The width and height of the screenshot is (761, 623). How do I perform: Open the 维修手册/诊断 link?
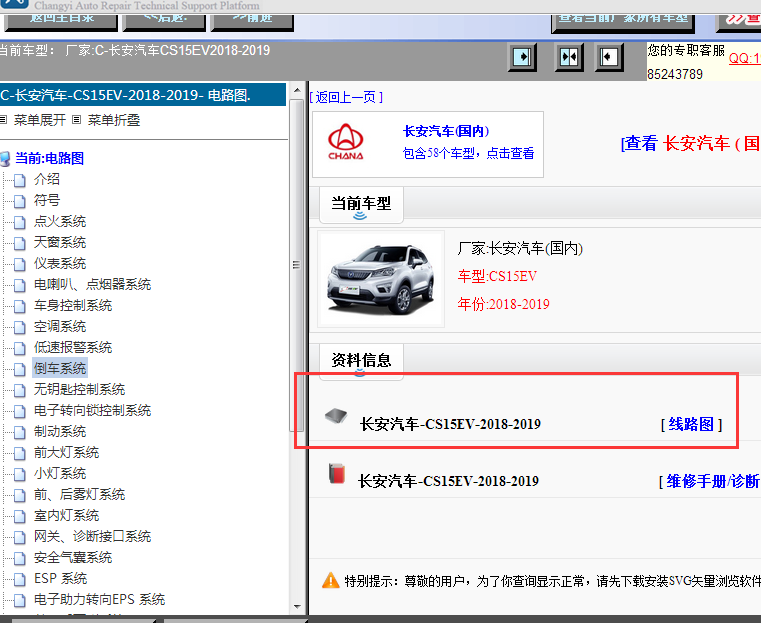tap(713, 481)
